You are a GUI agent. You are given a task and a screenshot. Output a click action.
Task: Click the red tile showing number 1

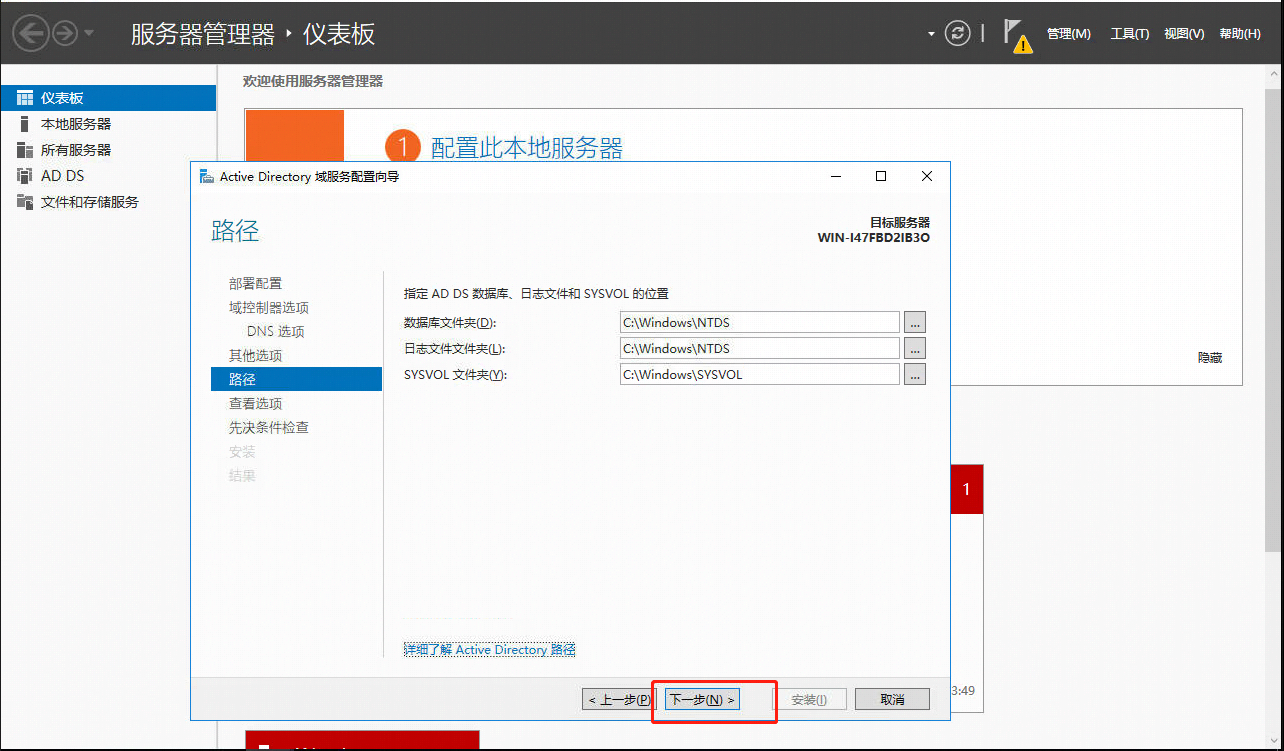[967, 489]
